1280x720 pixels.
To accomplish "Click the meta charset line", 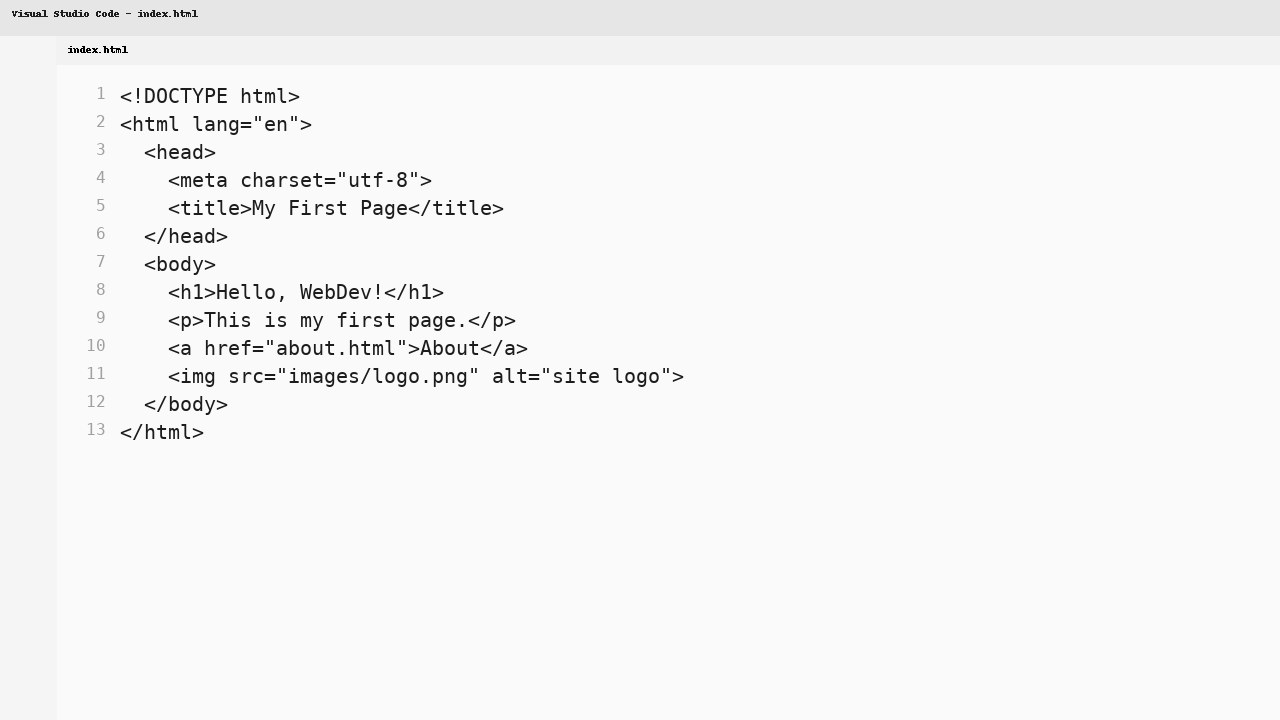I will click(300, 180).
